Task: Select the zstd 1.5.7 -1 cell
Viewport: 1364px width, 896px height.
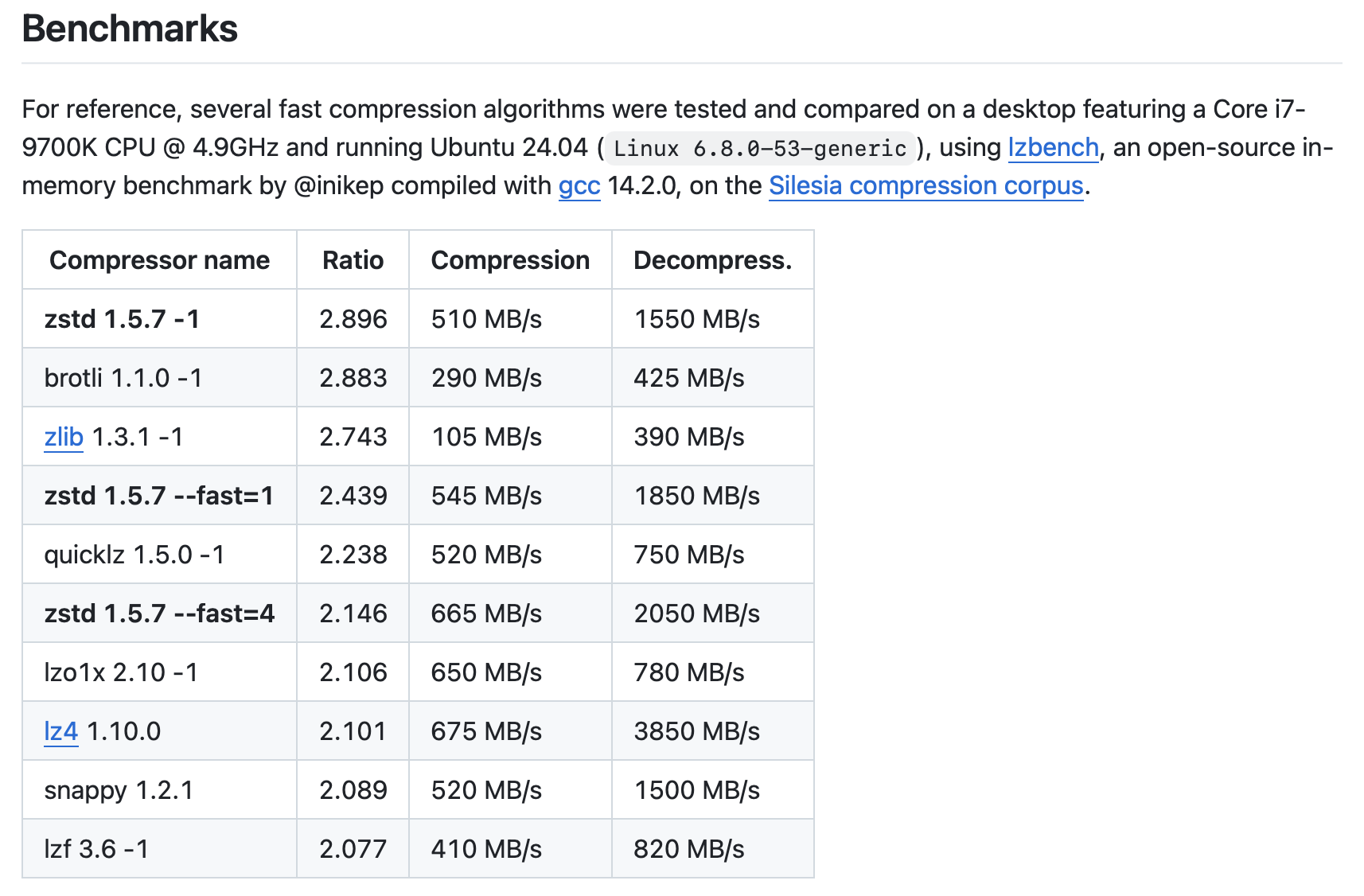Action: 159,319
